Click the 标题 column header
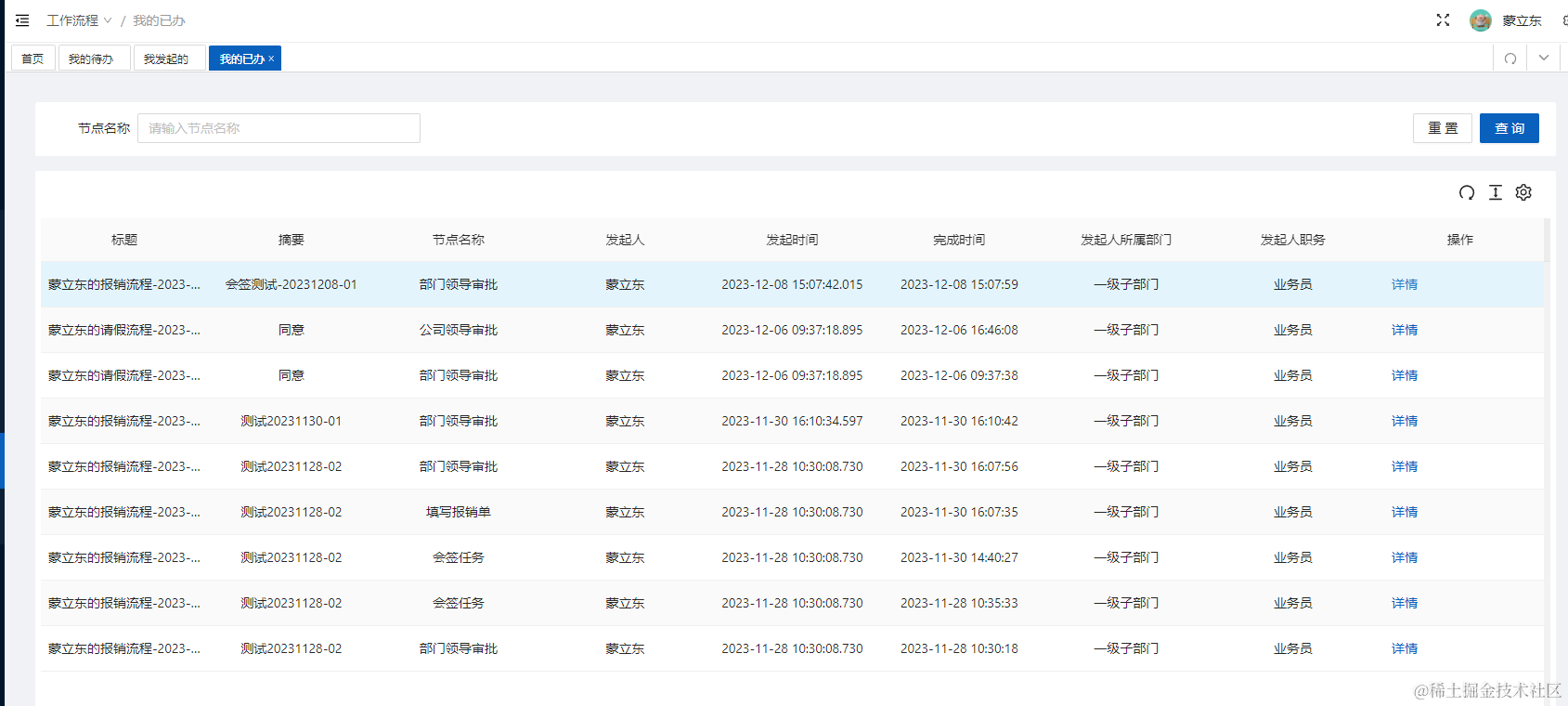The width and height of the screenshot is (1568, 706). (x=124, y=240)
